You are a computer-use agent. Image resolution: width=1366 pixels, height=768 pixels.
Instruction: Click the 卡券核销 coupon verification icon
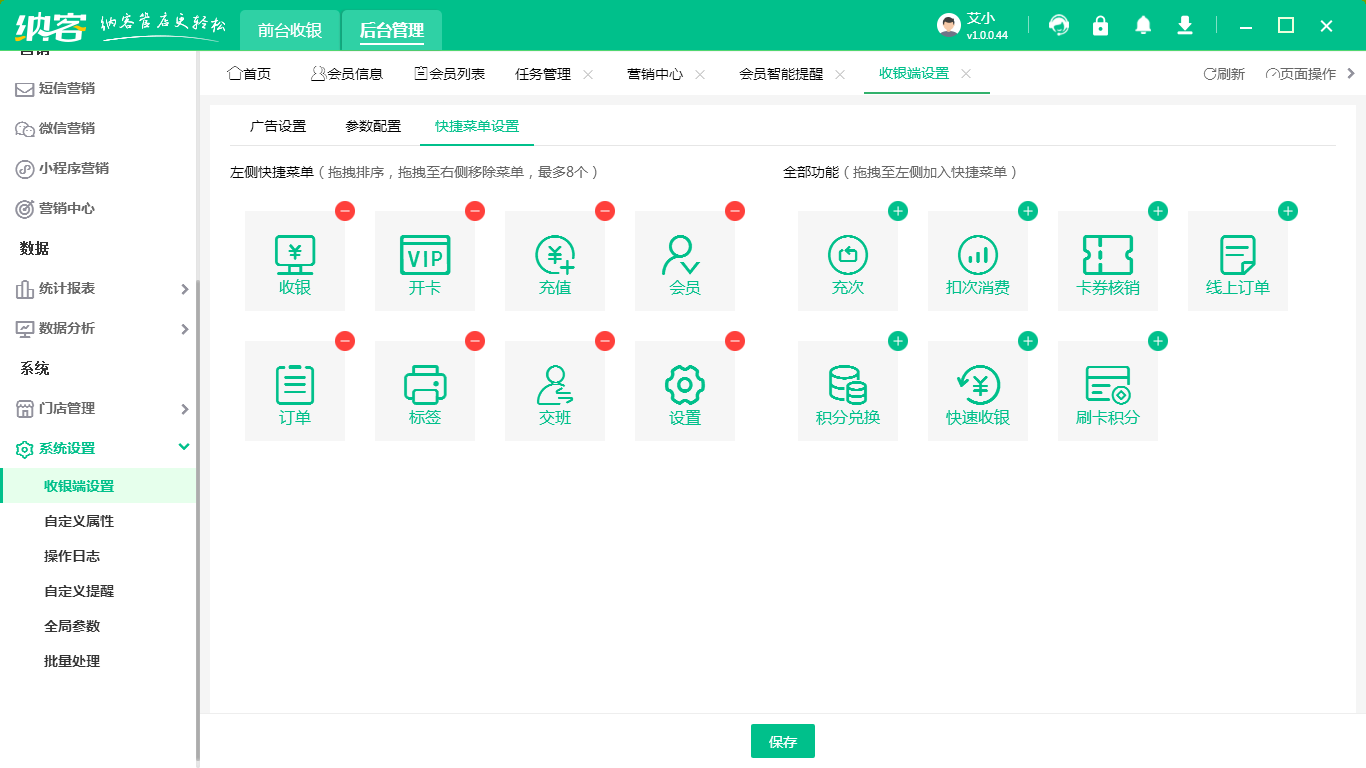click(x=1107, y=260)
